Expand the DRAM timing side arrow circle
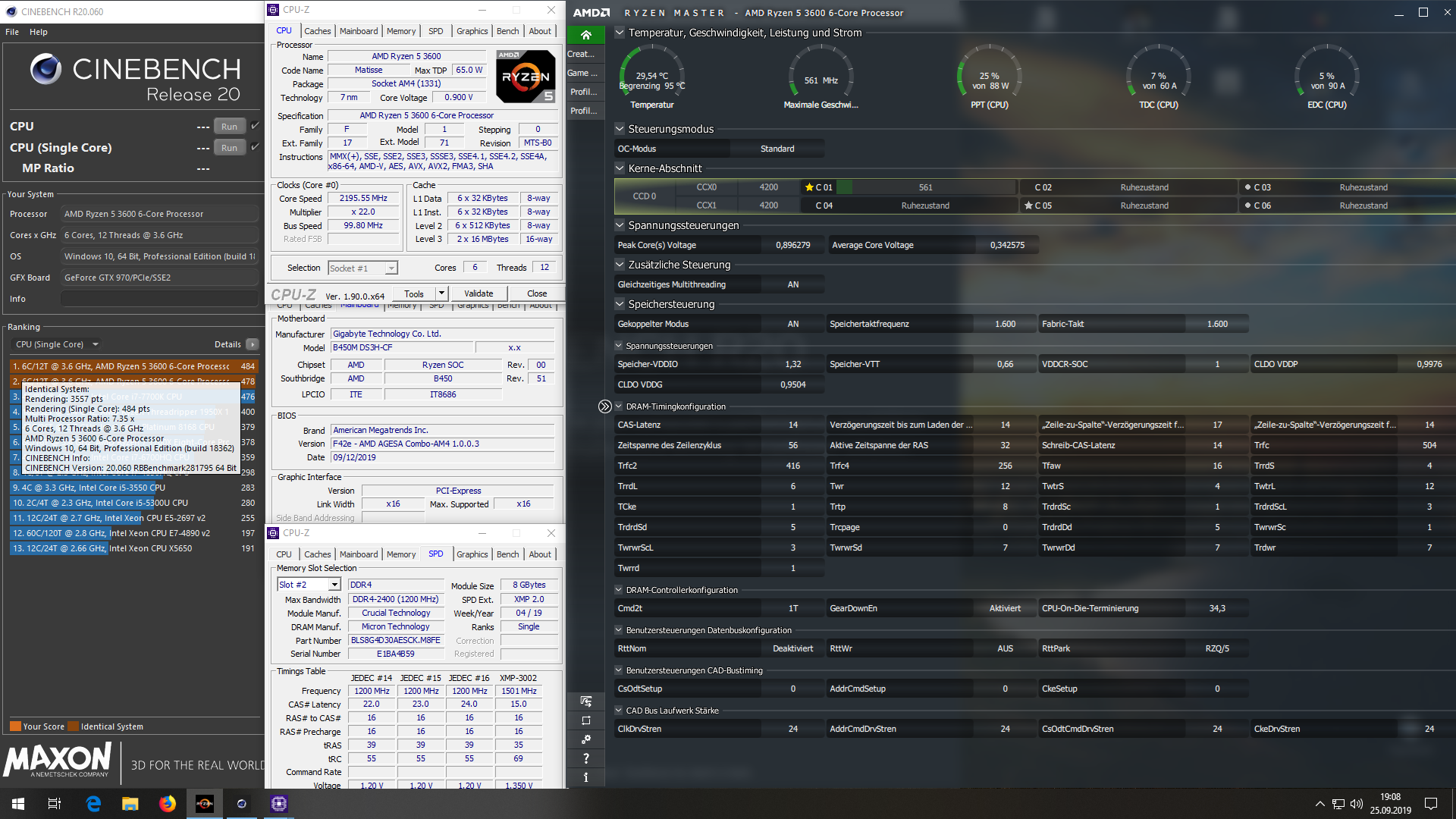The height and width of the screenshot is (819, 1456). click(x=604, y=406)
